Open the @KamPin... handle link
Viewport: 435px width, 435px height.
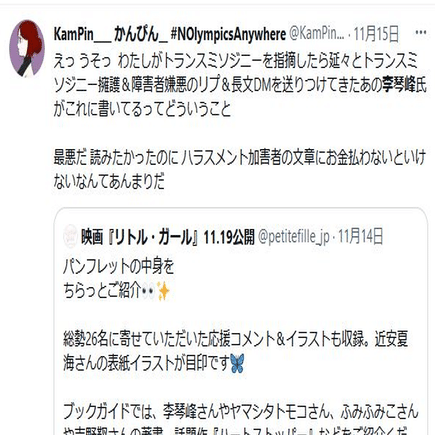click(316, 34)
